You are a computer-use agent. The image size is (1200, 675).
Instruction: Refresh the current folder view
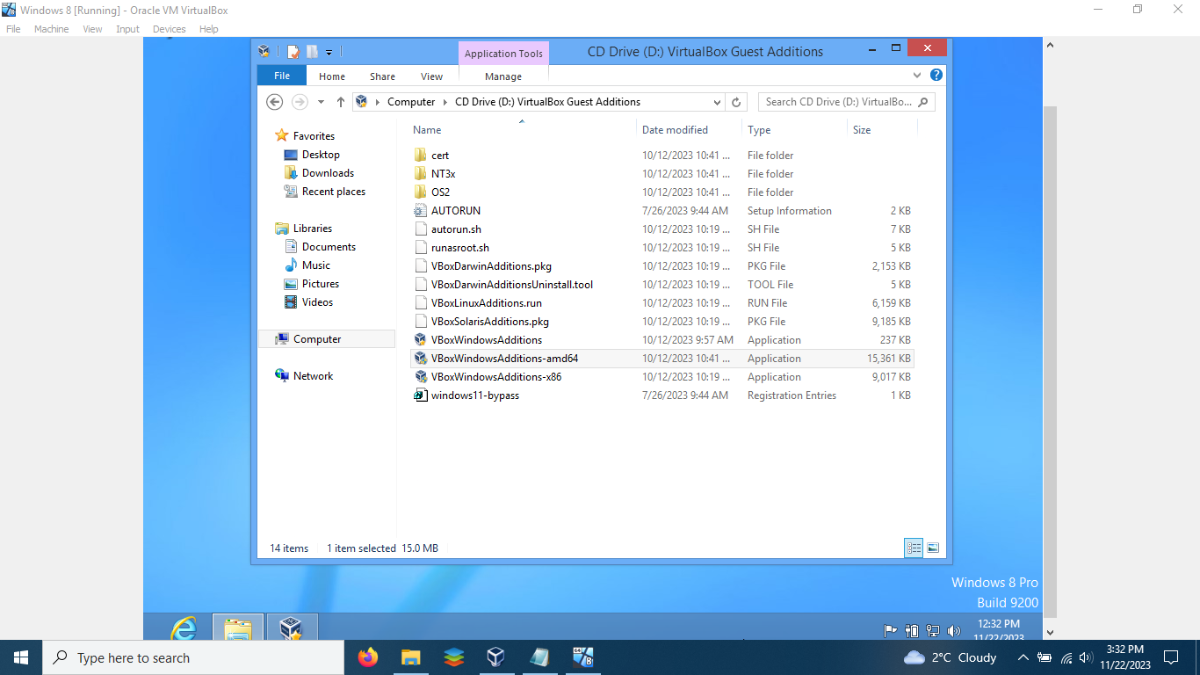(737, 102)
